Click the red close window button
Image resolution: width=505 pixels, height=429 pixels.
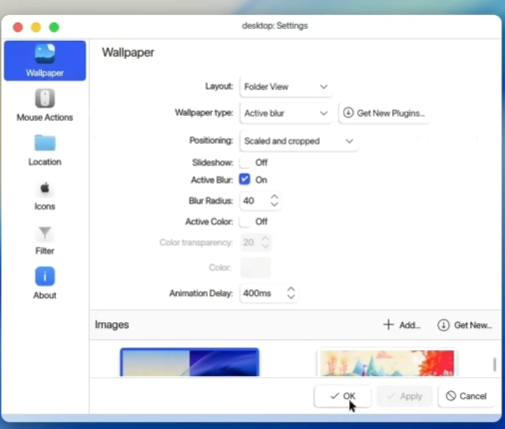tap(18, 27)
